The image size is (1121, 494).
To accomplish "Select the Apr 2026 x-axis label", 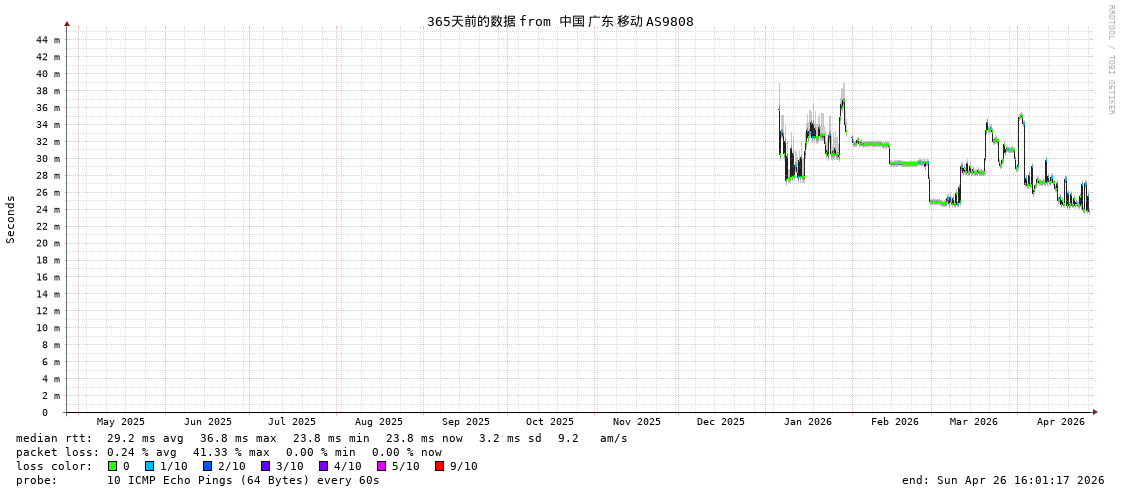I will (1060, 422).
